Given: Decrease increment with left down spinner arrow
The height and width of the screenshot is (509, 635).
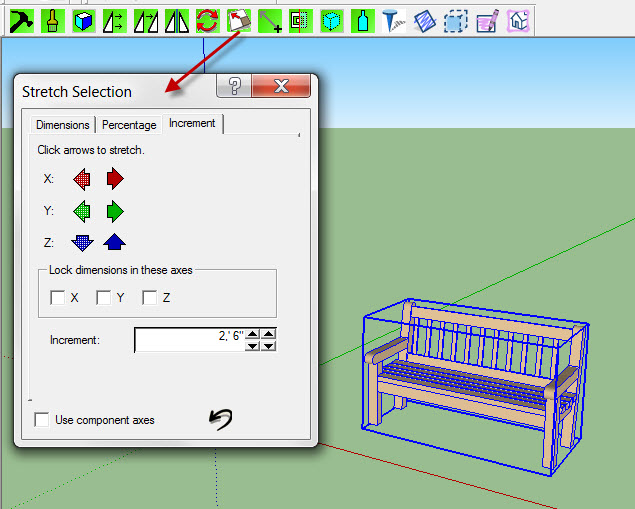Looking at the screenshot, I should pos(253,346).
